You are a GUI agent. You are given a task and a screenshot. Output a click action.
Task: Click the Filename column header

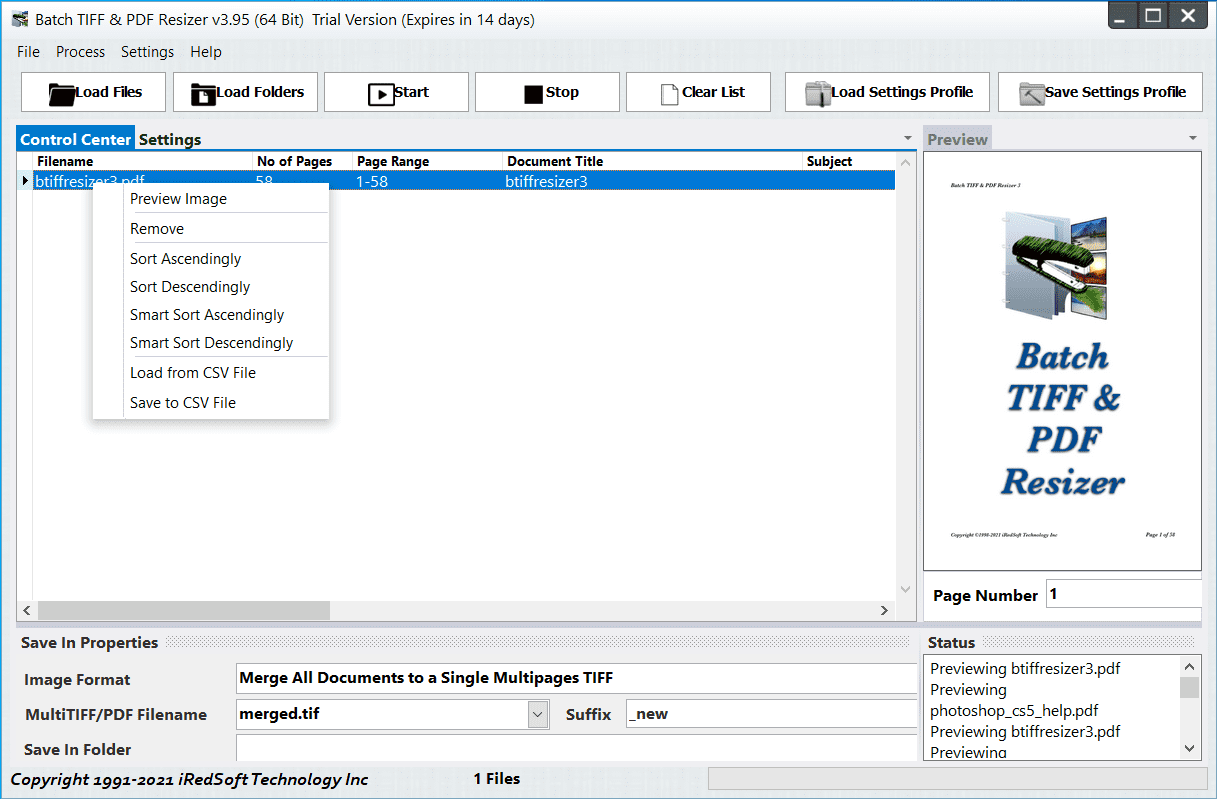coord(143,161)
